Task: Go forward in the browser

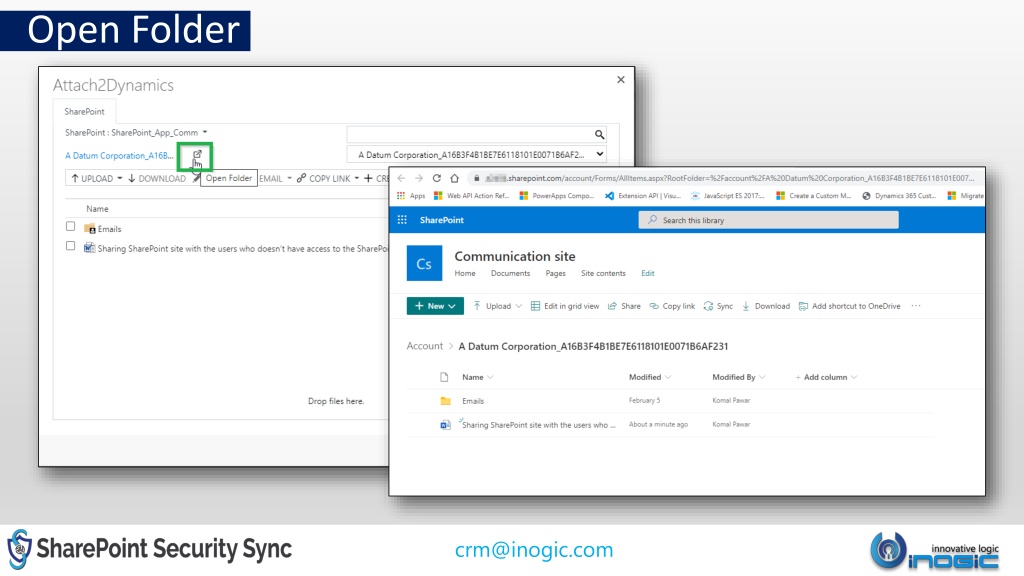Action: [419, 178]
